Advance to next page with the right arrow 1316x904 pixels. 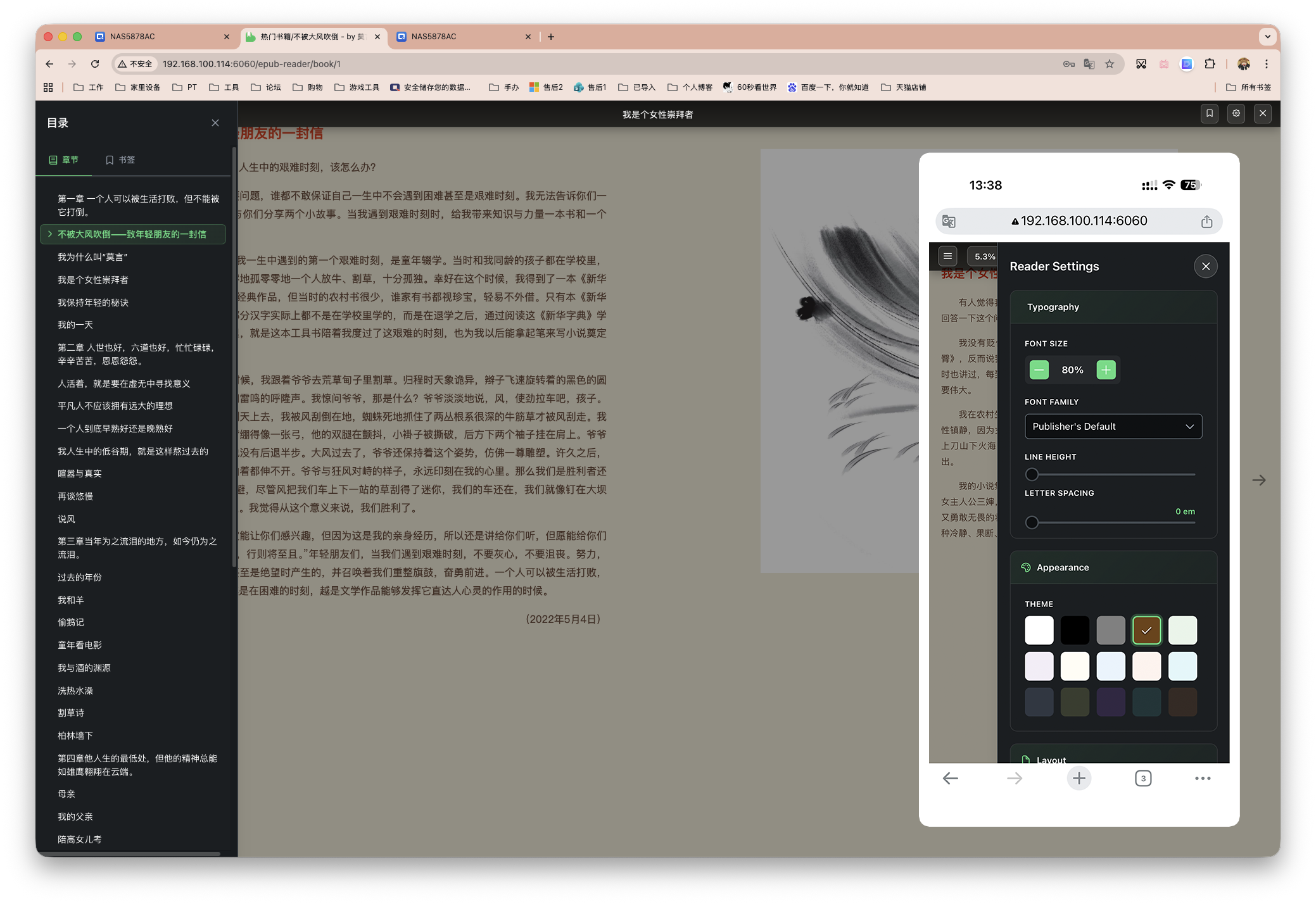1259,480
